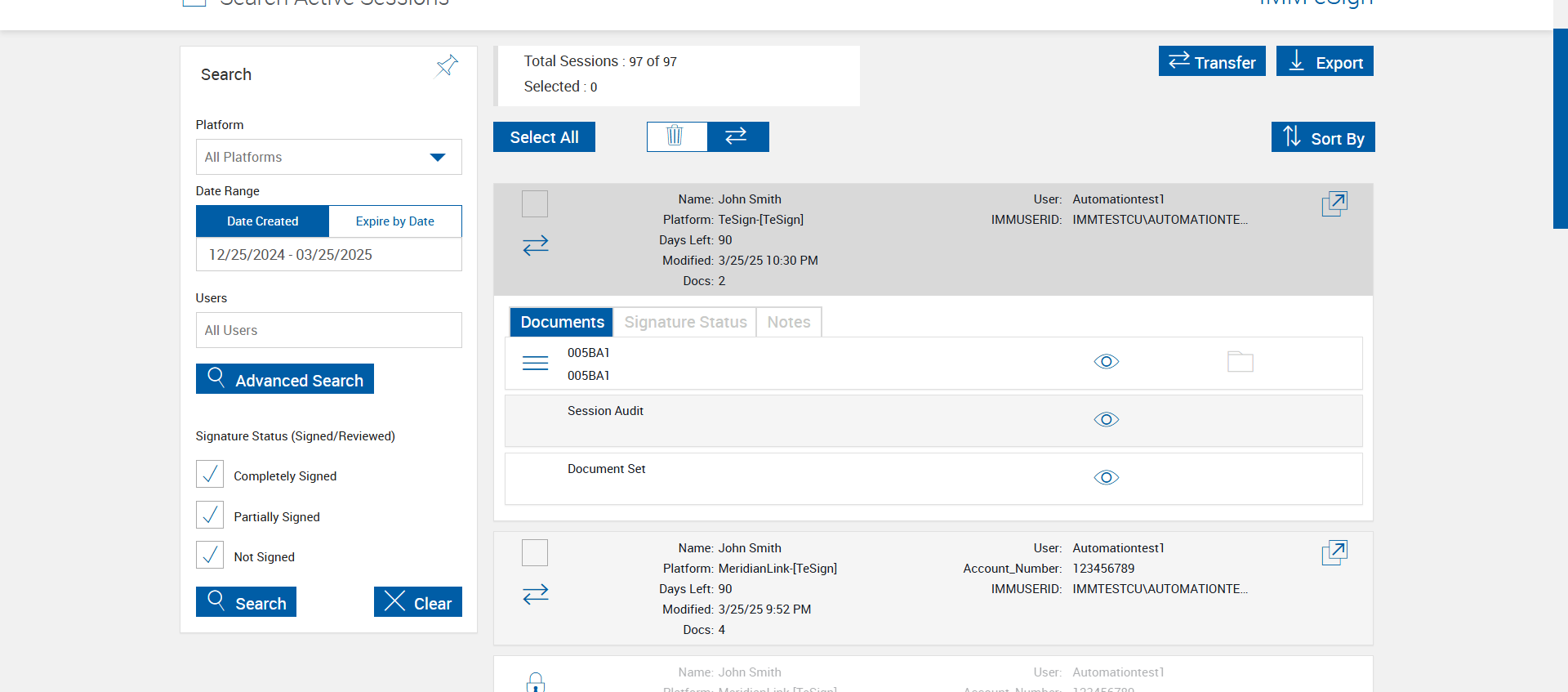This screenshot has height=692, width=1568.
Task: Open the All Platforms dropdown
Action: (x=329, y=157)
